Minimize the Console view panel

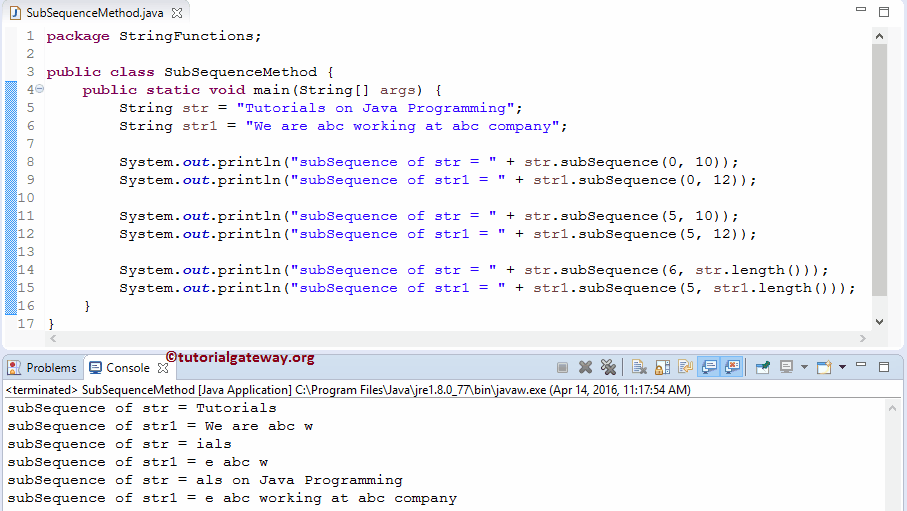[x=861, y=365]
